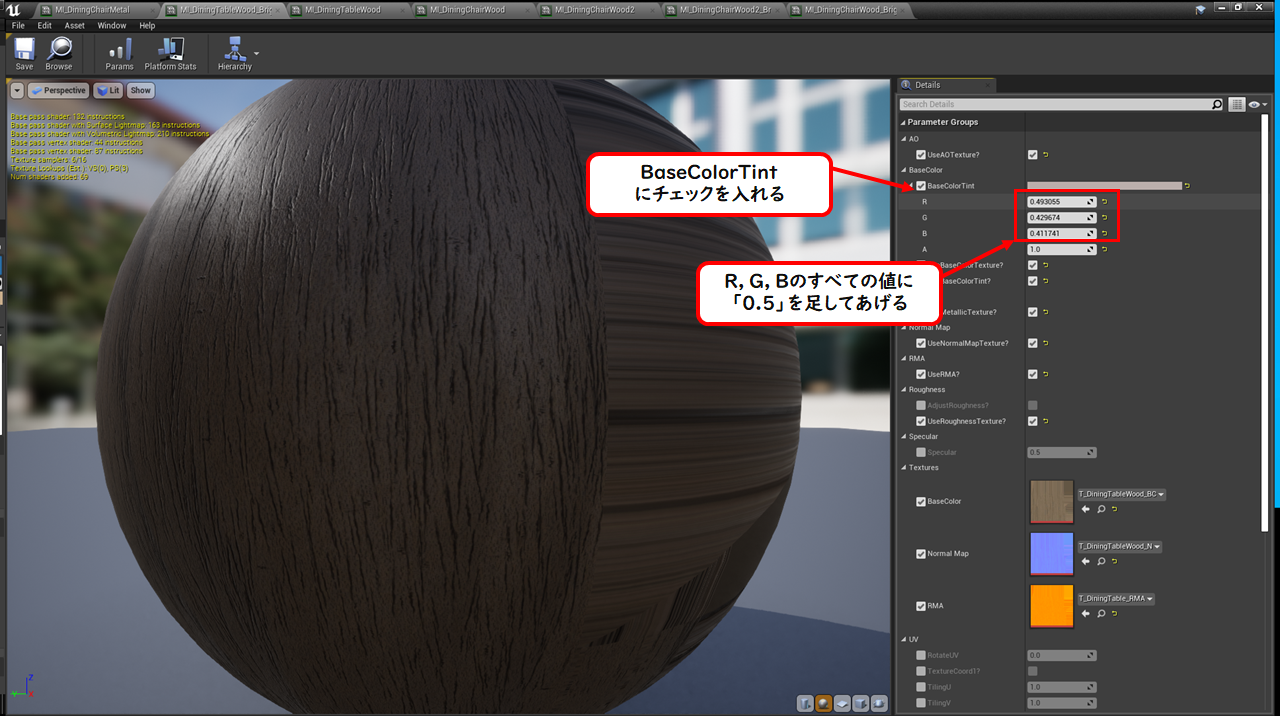Open the Asset menu
Viewport: 1280px width, 716px height.
point(75,25)
